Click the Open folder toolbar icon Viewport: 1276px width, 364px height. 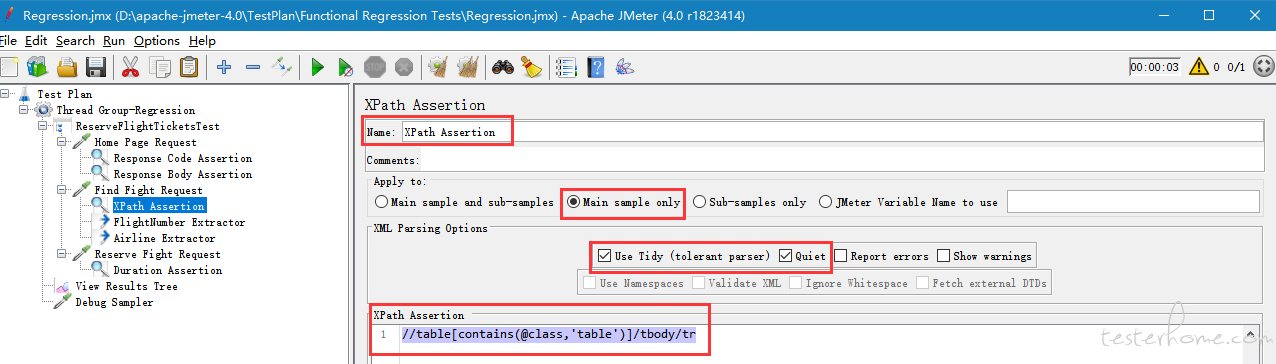click(x=67, y=67)
